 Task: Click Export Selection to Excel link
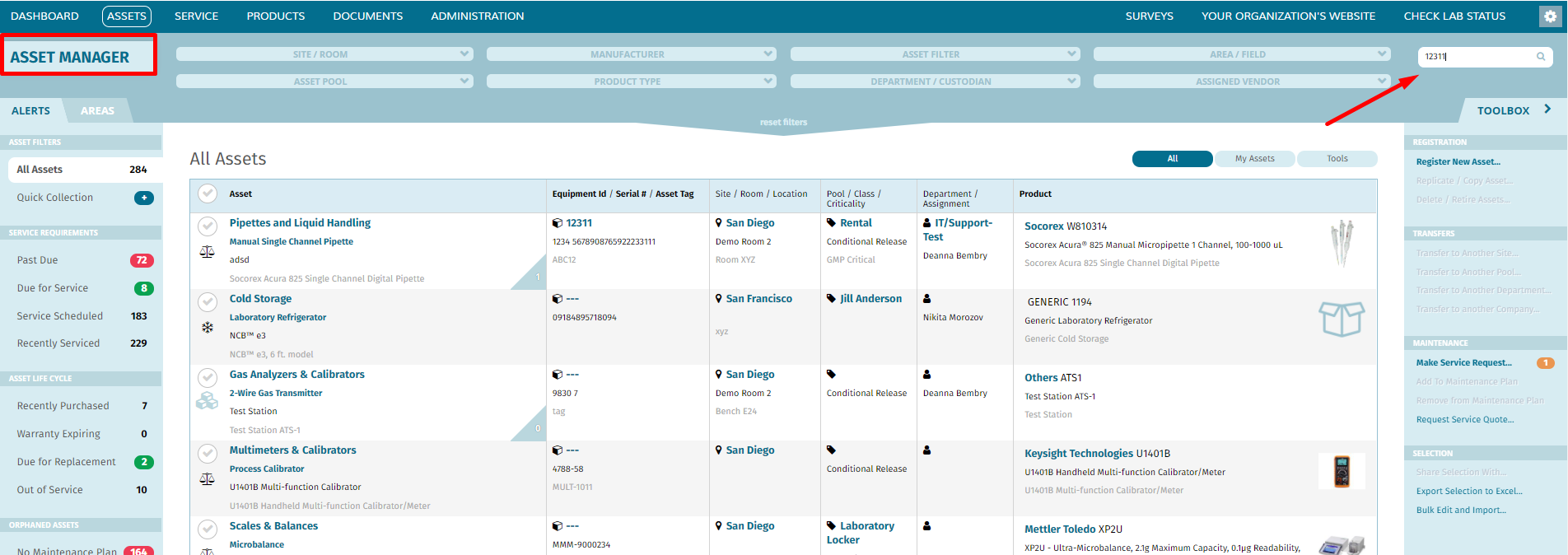[x=1469, y=491]
